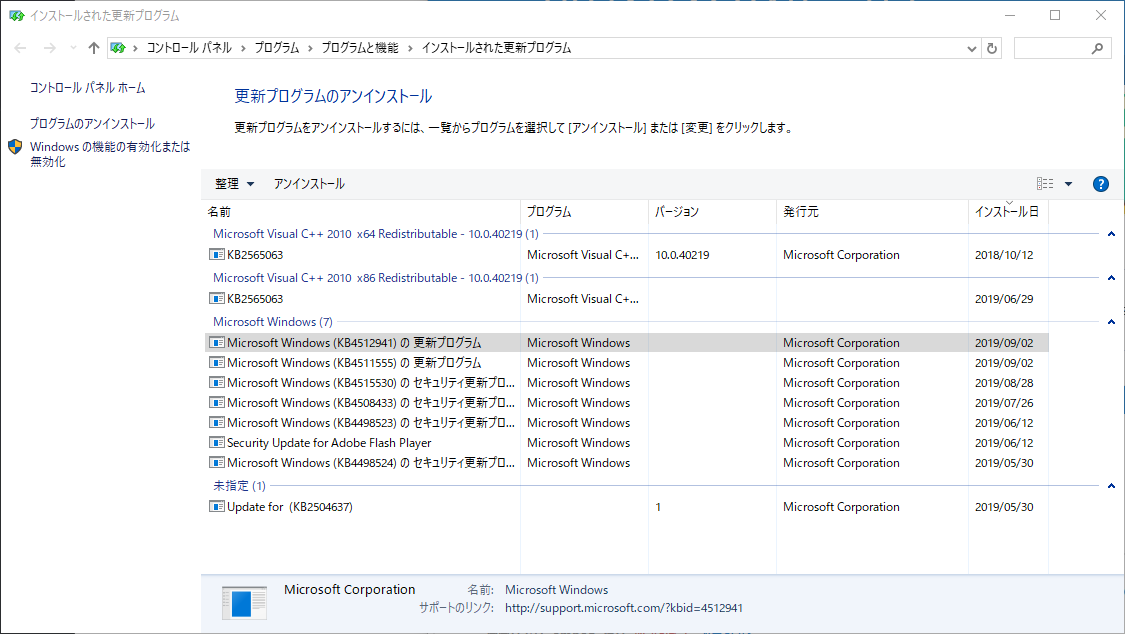Select the KB4511555 update row
1125x634 pixels.
click(x=626, y=363)
